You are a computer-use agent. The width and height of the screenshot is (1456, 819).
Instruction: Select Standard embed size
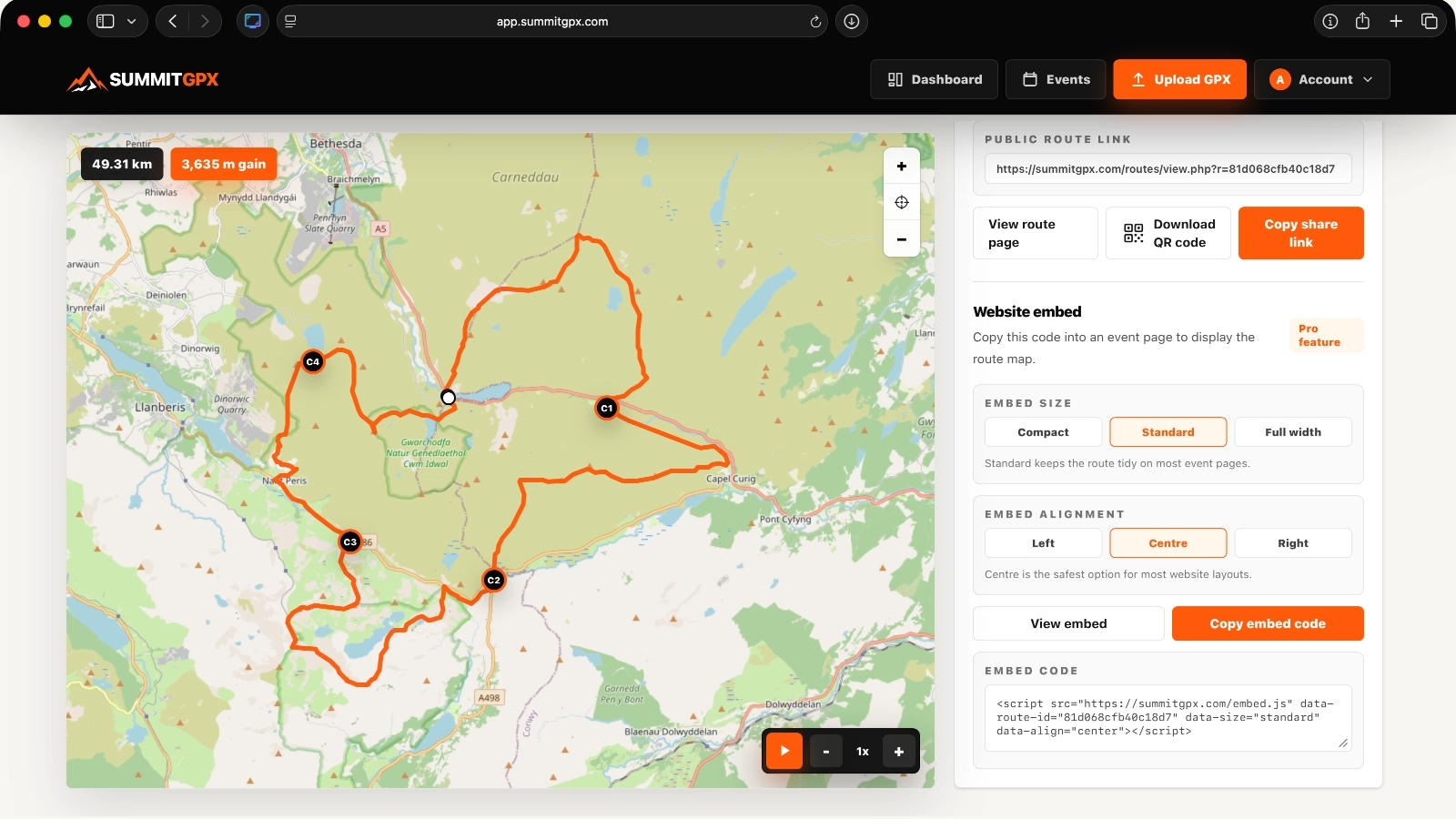(1168, 432)
